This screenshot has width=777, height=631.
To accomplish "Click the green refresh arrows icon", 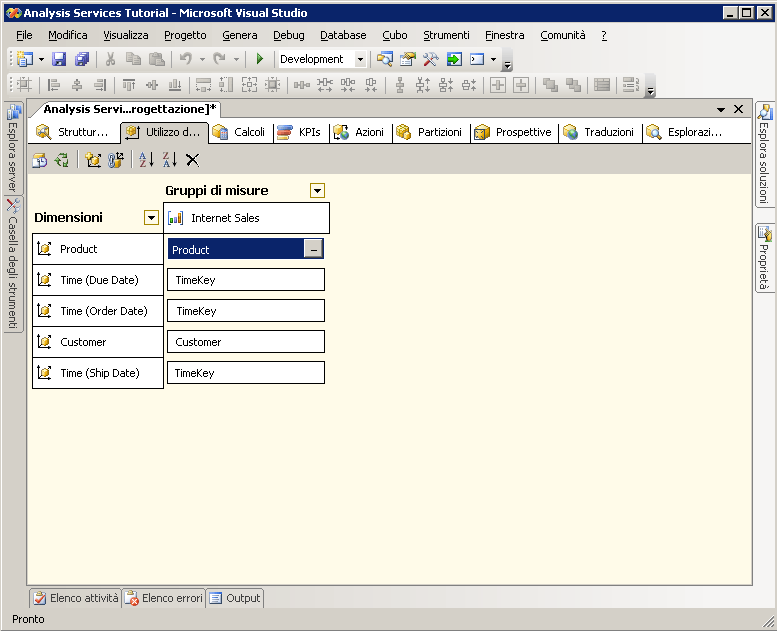I will [62, 160].
